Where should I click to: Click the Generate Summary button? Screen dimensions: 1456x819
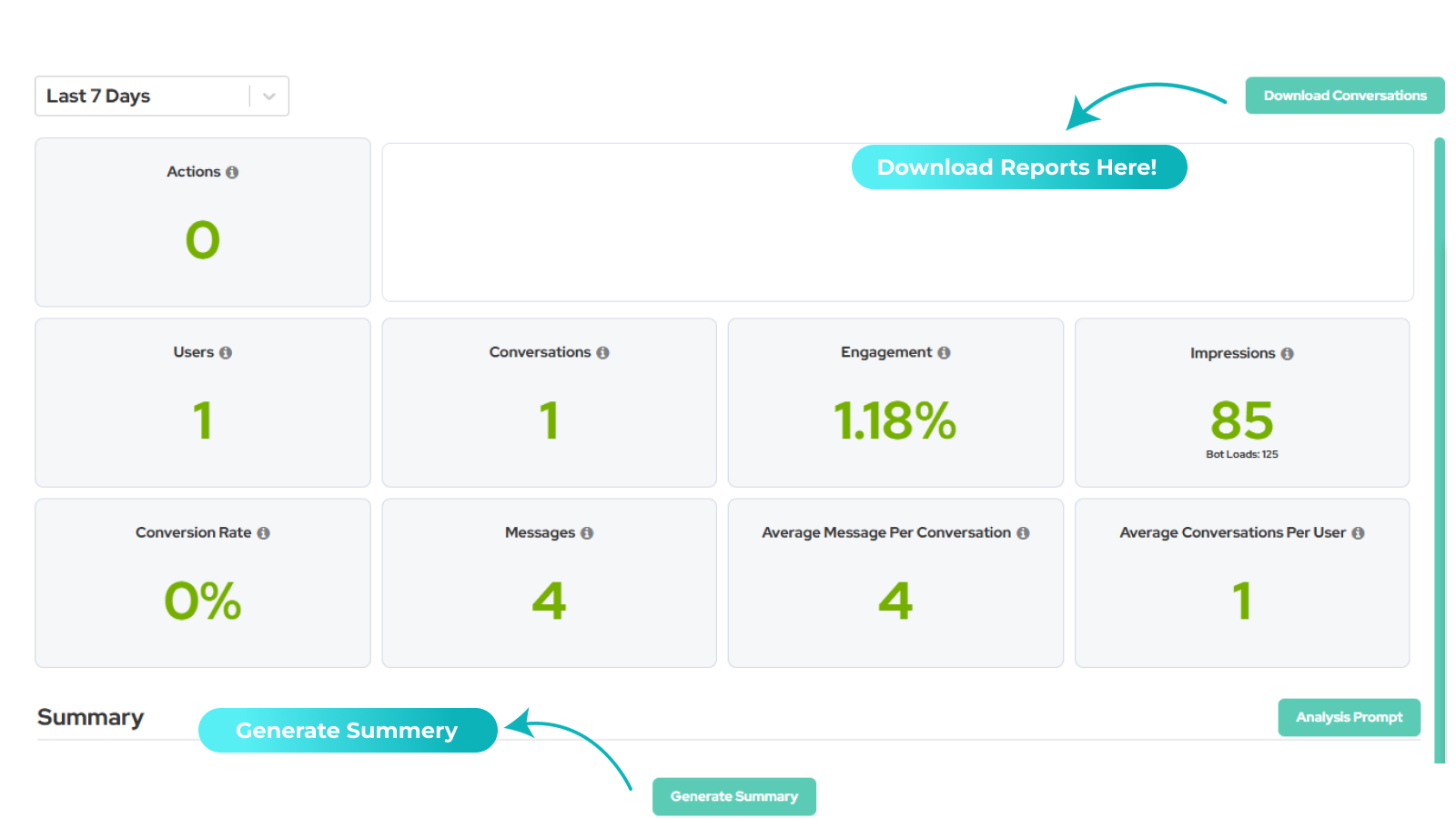[x=733, y=795]
